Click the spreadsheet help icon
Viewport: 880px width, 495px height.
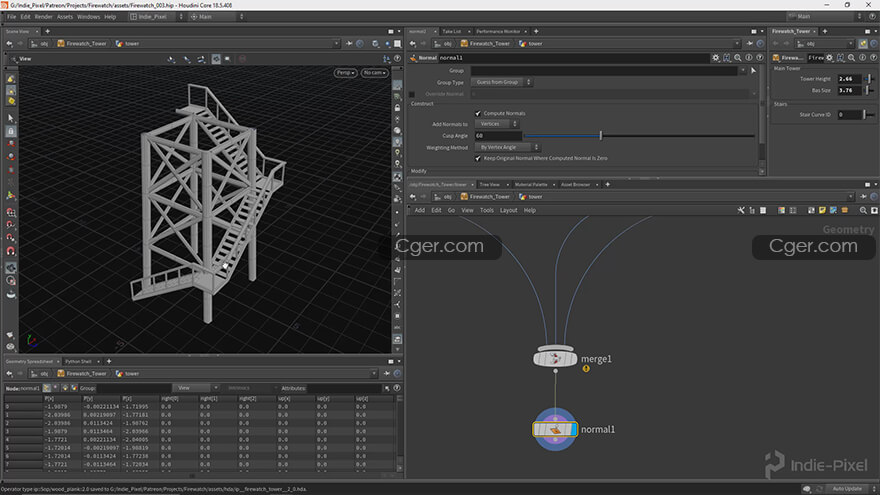397,388
